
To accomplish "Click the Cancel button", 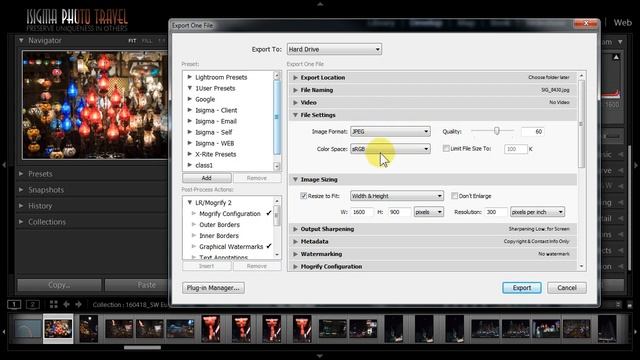I will click(567, 288).
